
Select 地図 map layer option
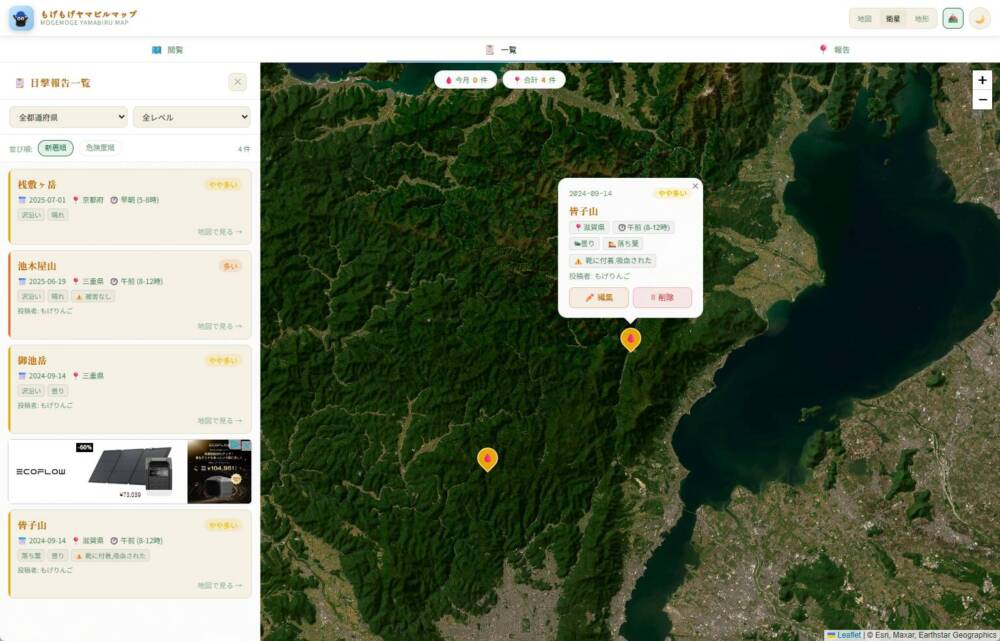click(x=865, y=18)
